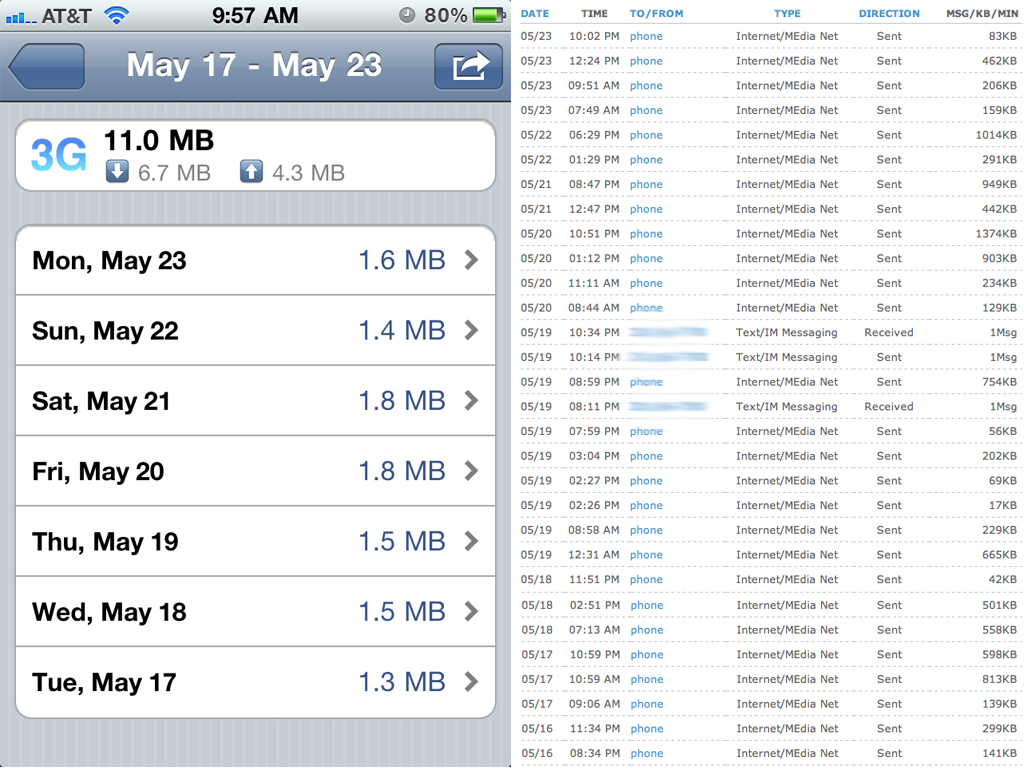Expand Sat, May 21 chevron
The image size is (1024, 768).
tap(471, 401)
